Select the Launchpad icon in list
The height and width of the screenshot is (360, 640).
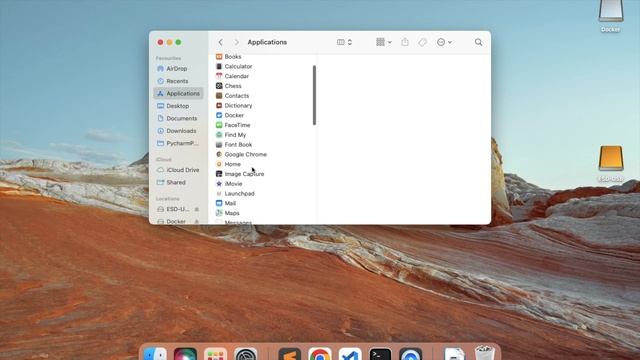pos(219,193)
